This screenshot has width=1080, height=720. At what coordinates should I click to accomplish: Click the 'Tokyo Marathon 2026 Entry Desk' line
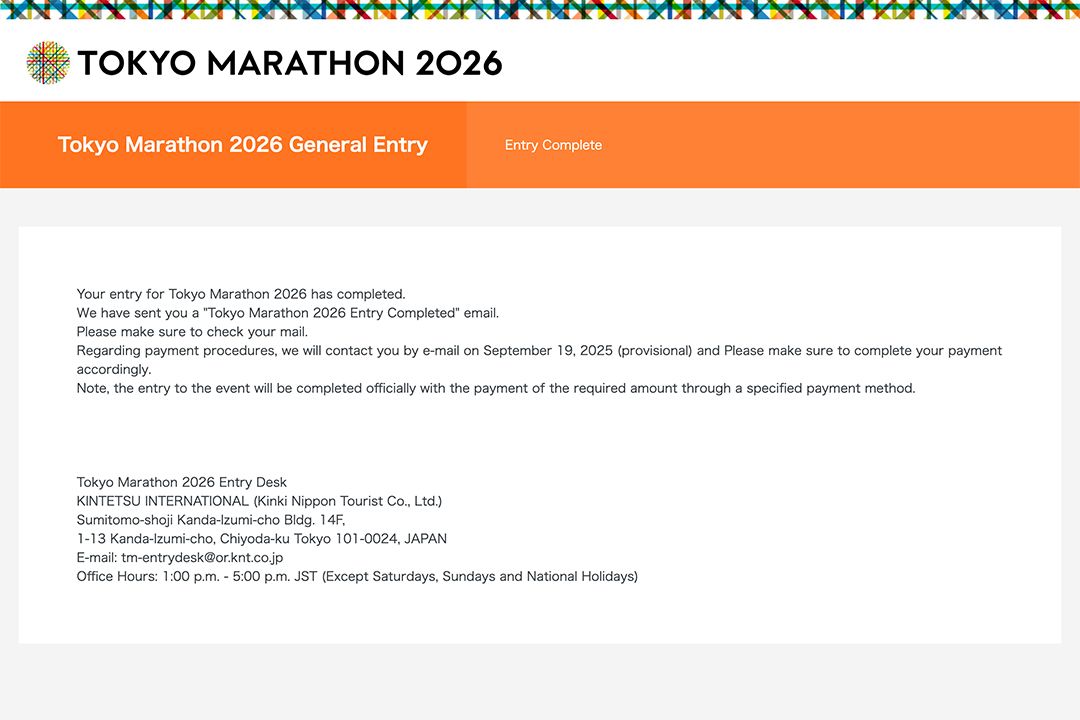click(x=181, y=482)
